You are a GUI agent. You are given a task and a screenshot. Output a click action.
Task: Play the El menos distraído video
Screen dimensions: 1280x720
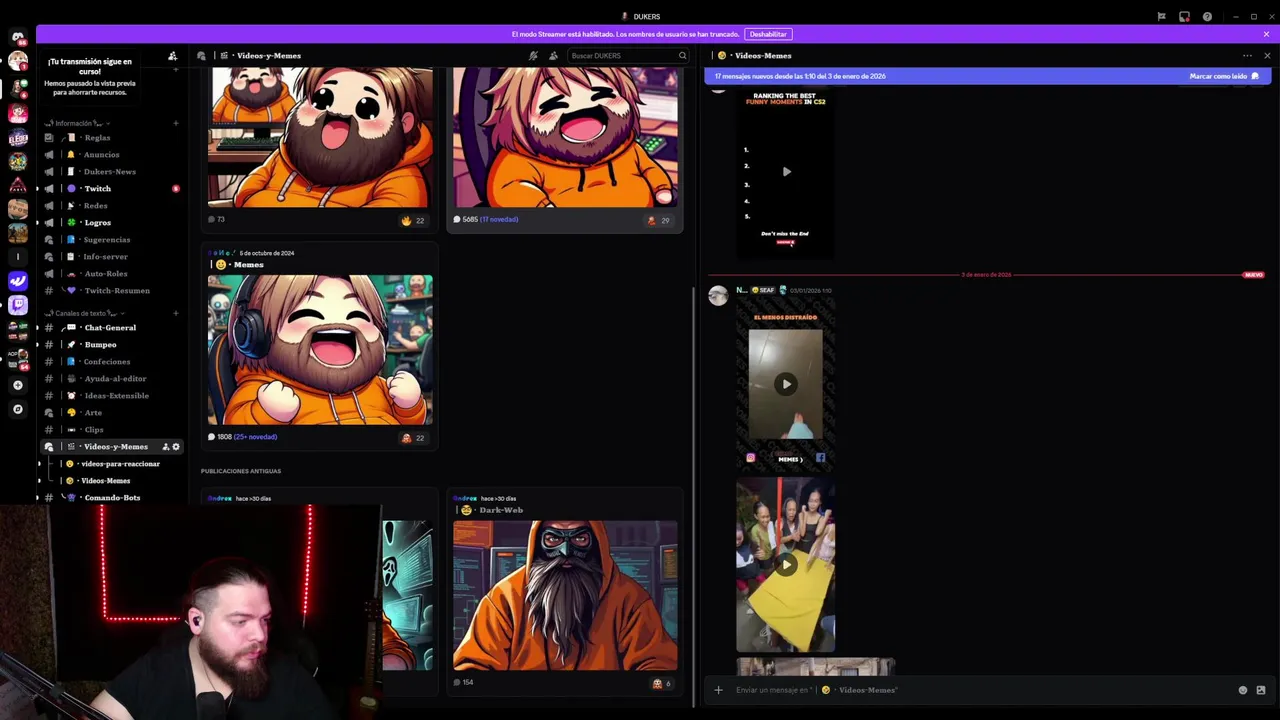tap(786, 384)
